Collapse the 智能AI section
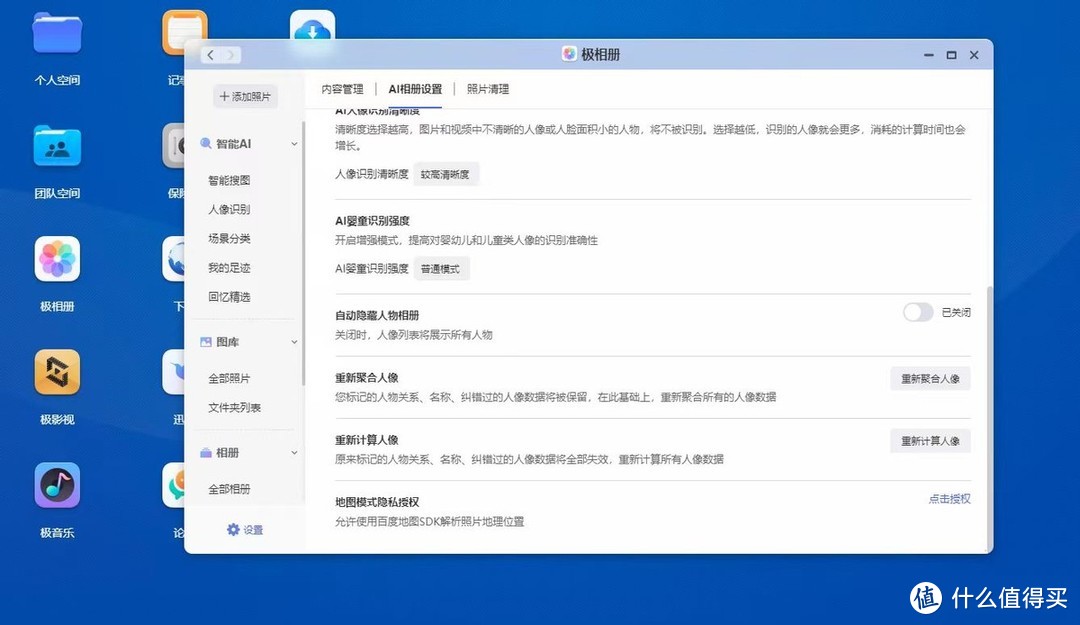The image size is (1080, 625). 293,143
